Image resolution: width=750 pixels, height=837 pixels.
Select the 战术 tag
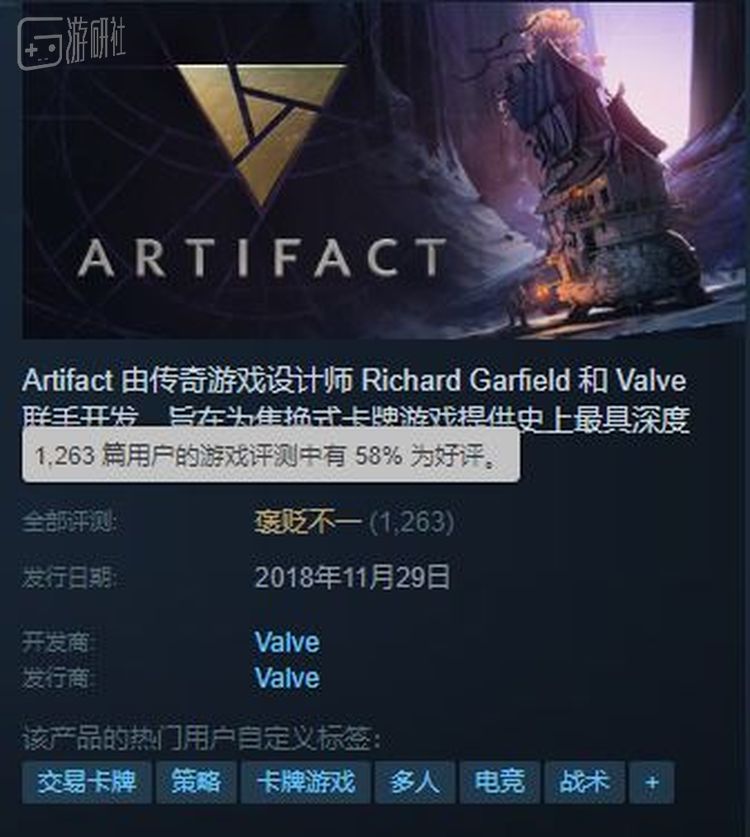click(x=585, y=783)
